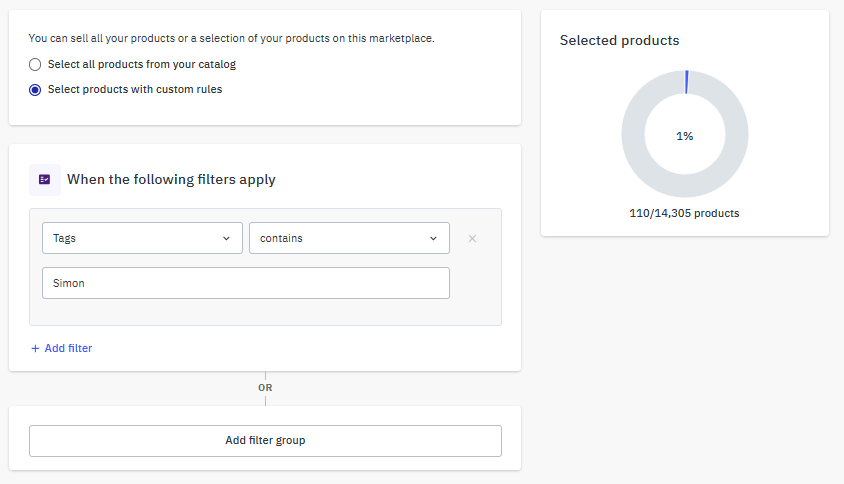Click the 1% label in donut chart
This screenshot has width=844, height=484.
click(x=685, y=136)
